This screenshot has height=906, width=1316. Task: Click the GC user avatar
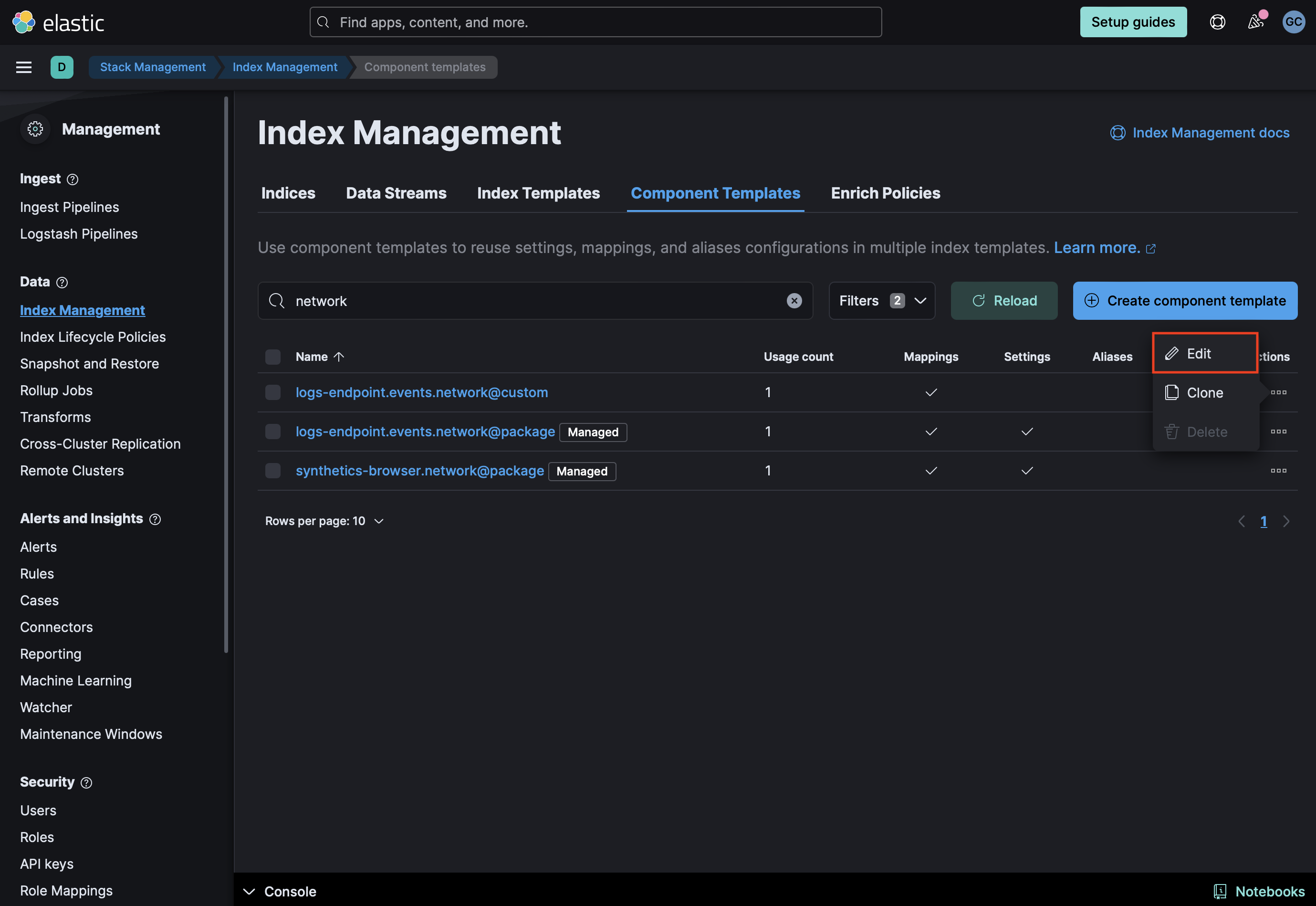pyautogui.click(x=1293, y=22)
